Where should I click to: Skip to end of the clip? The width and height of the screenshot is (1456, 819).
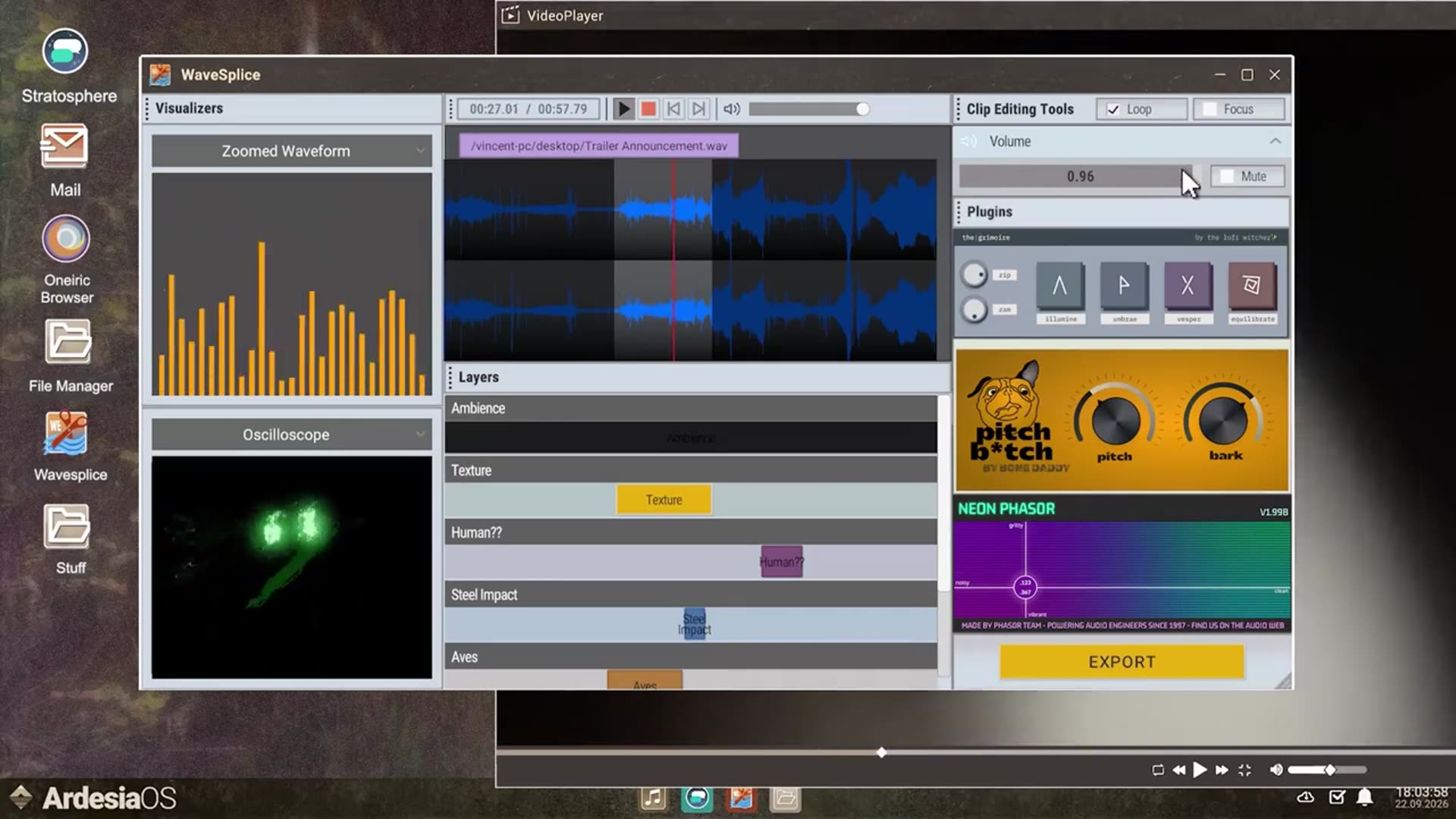pyautogui.click(x=699, y=109)
